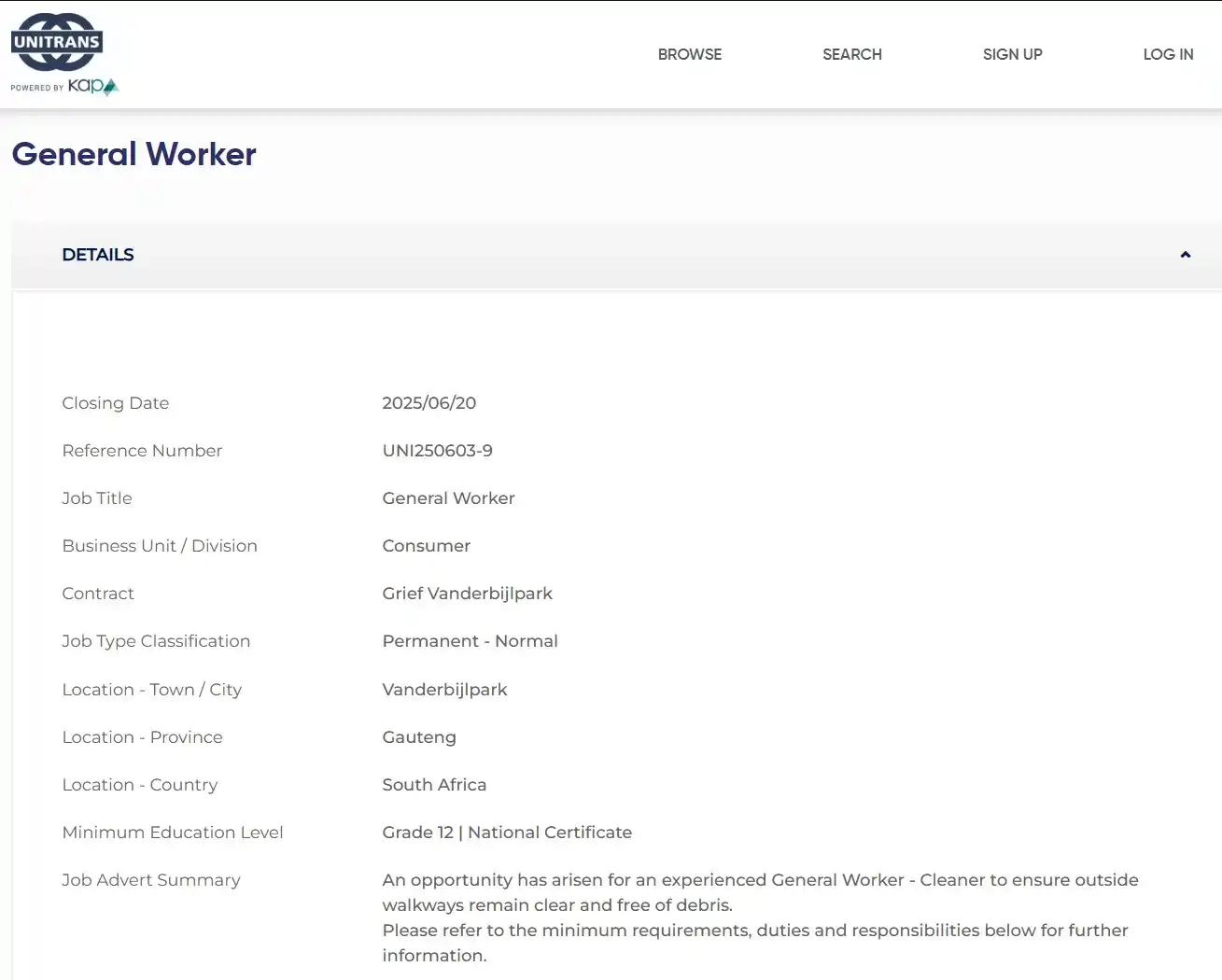This screenshot has width=1222, height=980.
Task: Go to the SEARCH page
Action: click(x=851, y=54)
